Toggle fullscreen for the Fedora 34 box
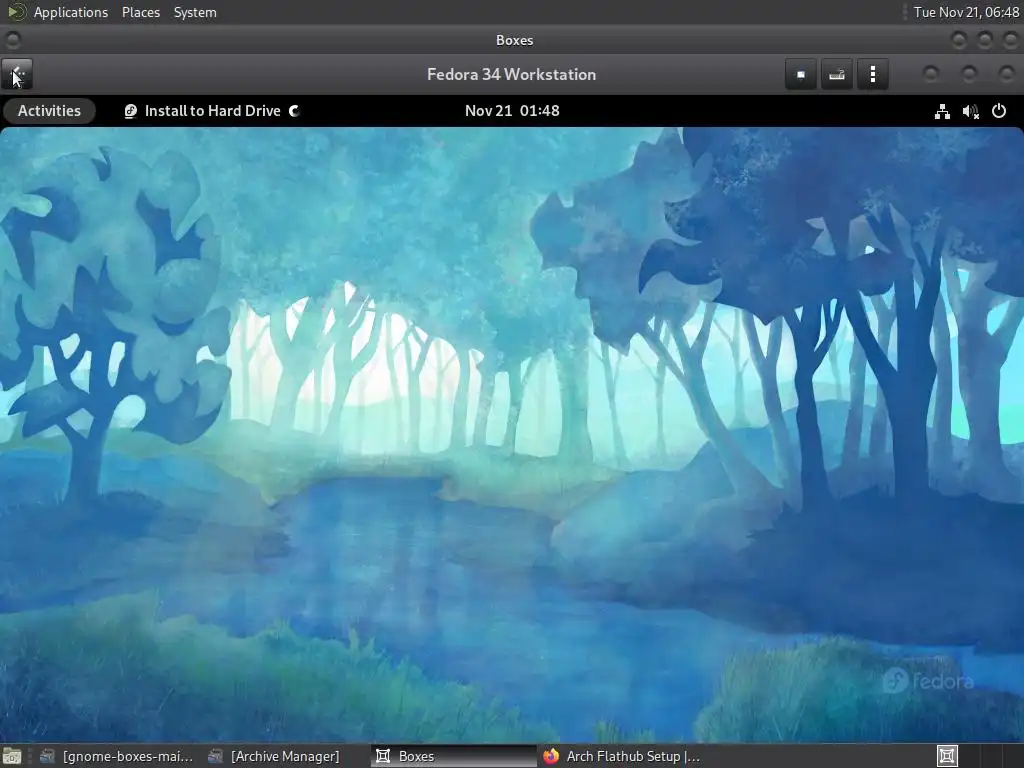This screenshot has width=1024, height=768. click(x=801, y=74)
